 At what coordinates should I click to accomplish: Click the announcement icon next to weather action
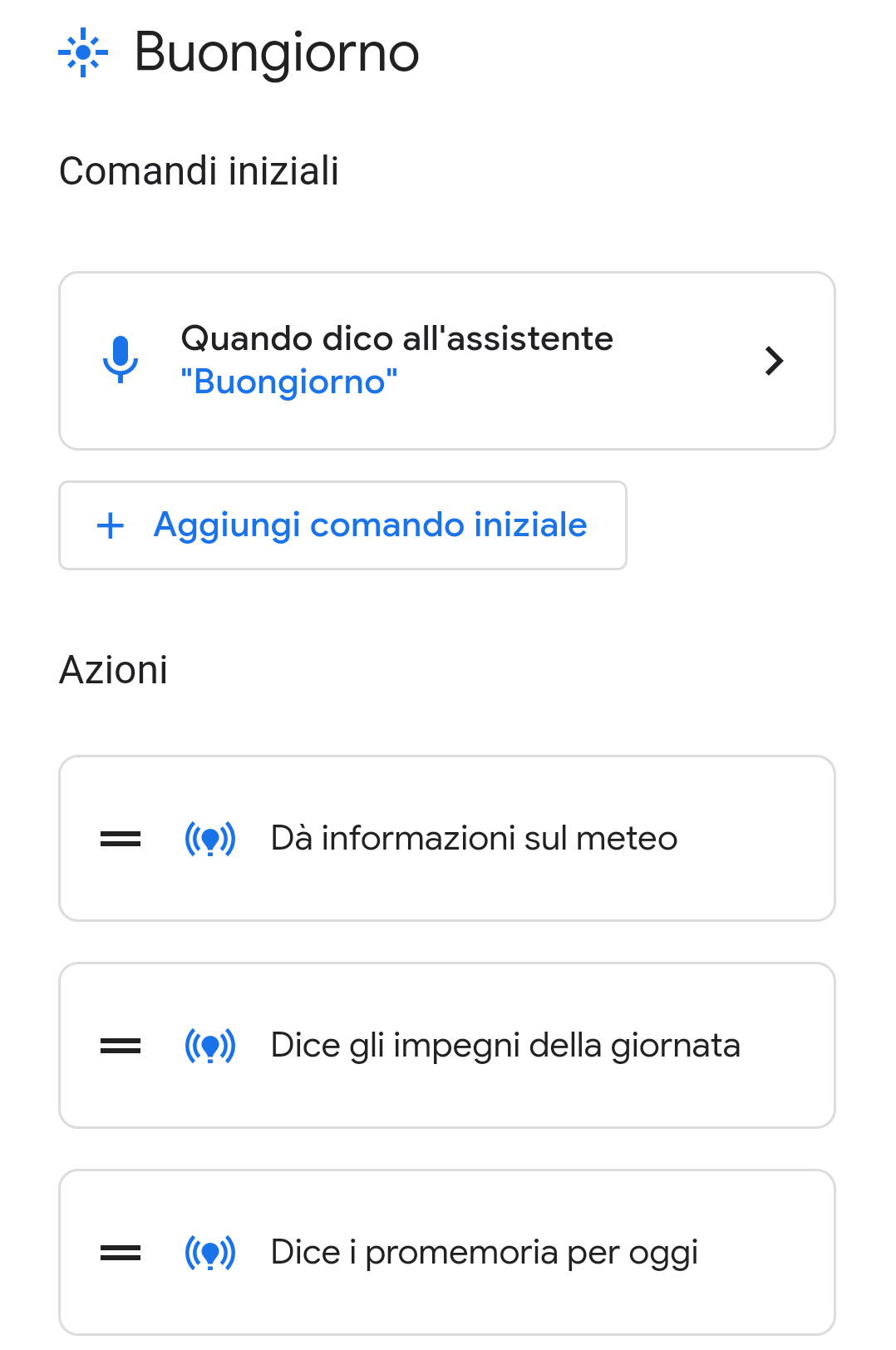[x=210, y=839]
